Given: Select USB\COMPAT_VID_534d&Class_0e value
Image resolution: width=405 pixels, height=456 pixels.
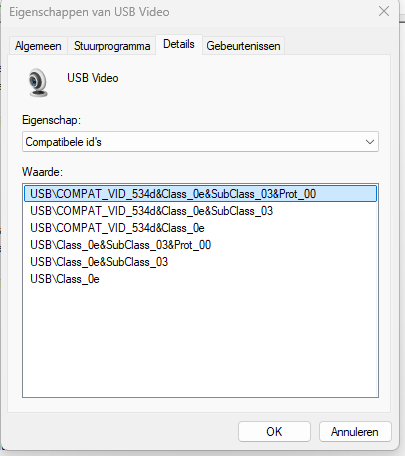Looking at the screenshot, I should [x=117, y=228].
